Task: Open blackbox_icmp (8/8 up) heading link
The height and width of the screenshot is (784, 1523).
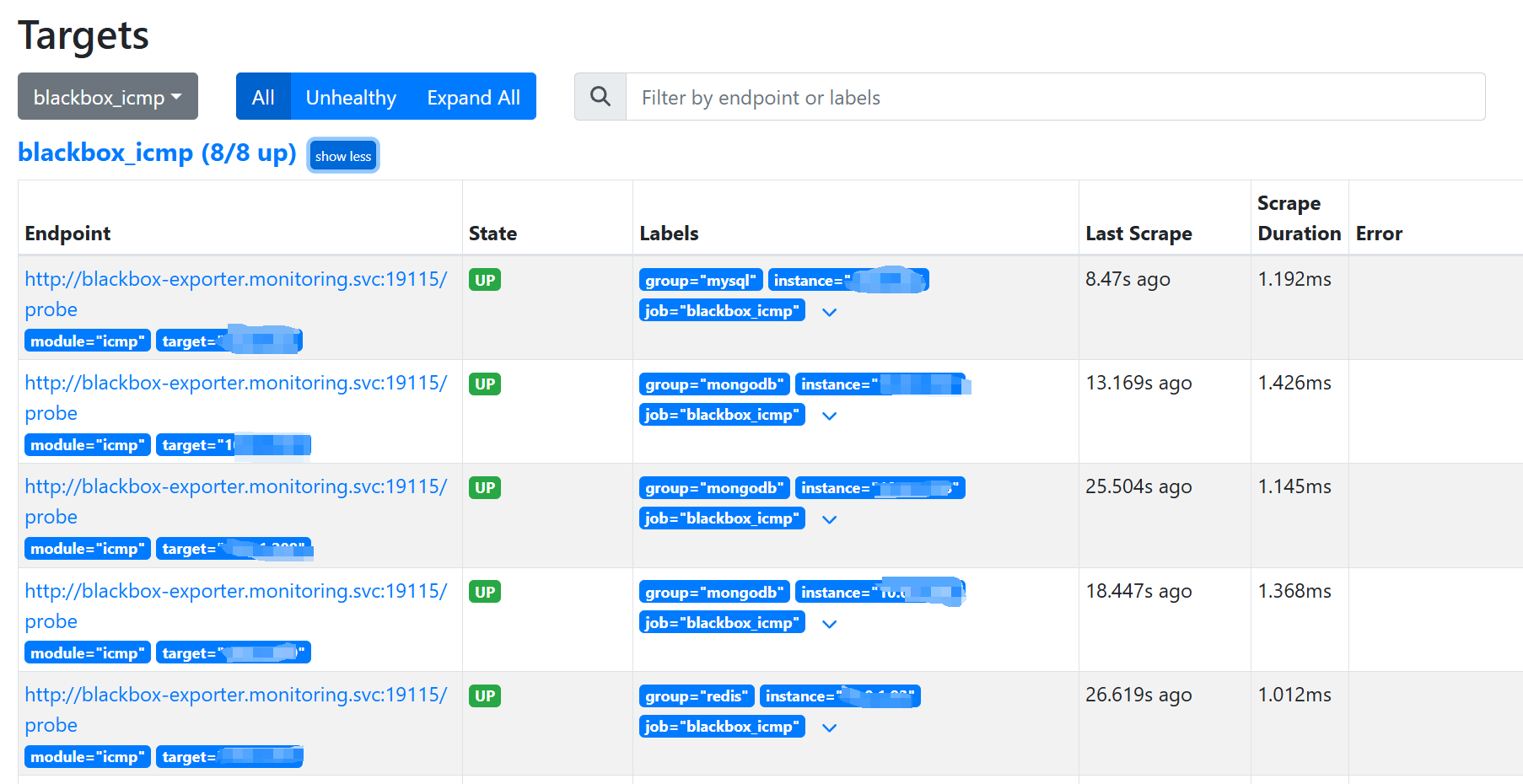Action: click(x=158, y=153)
